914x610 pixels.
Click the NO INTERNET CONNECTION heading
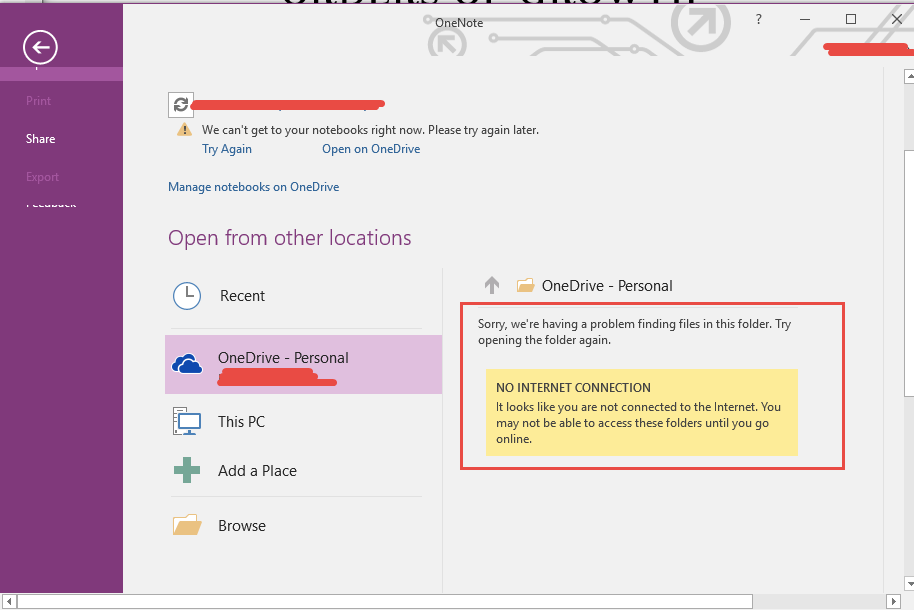(573, 387)
